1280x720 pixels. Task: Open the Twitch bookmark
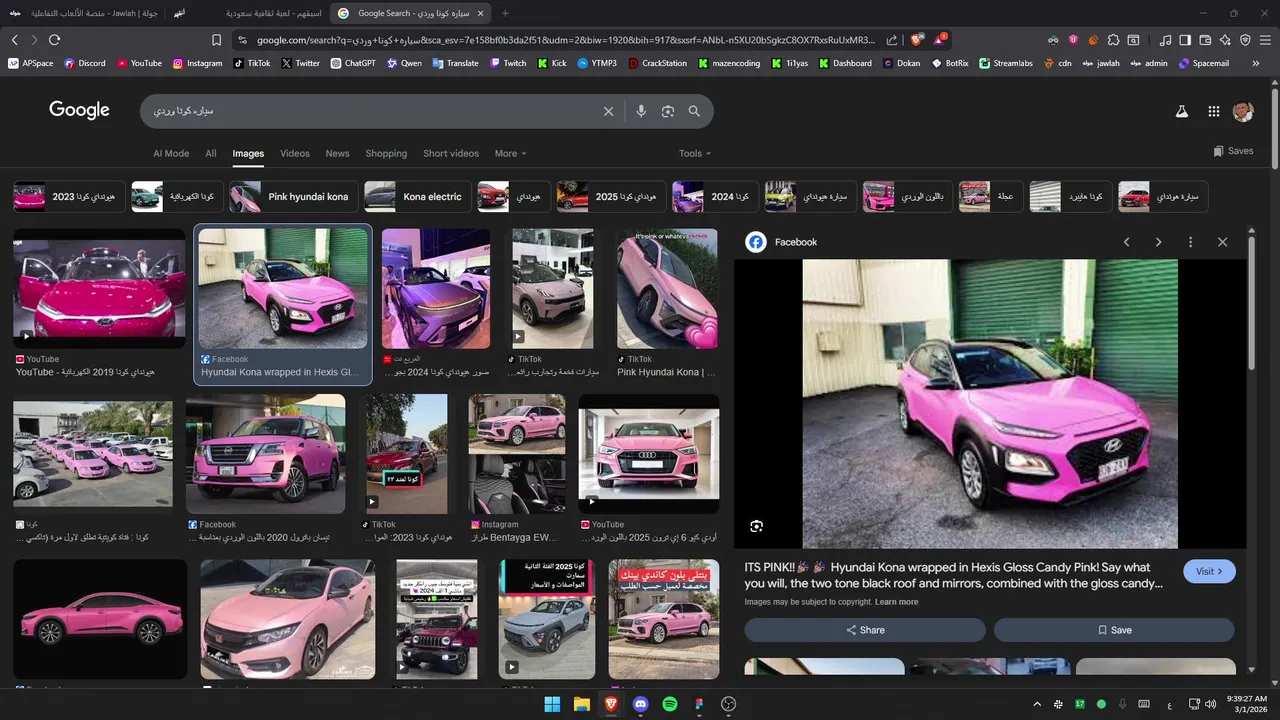pyautogui.click(x=508, y=63)
